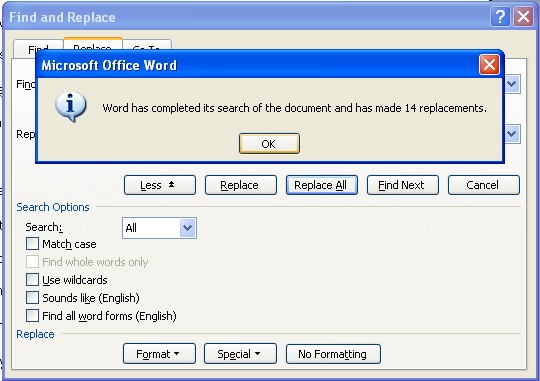The height and width of the screenshot is (381, 540).
Task: Open the Search direction dropdown showing All
Action: pyautogui.click(x=159, y=228)
